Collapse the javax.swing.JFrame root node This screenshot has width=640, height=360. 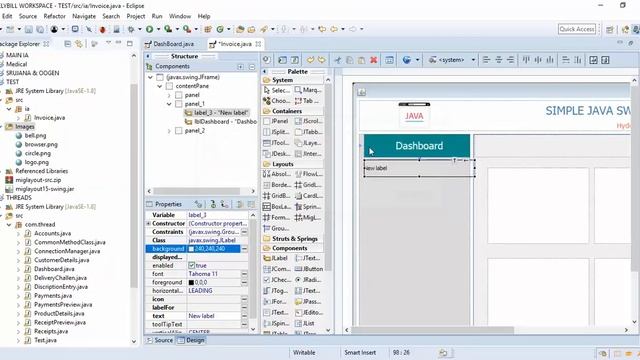coord(150,77)
